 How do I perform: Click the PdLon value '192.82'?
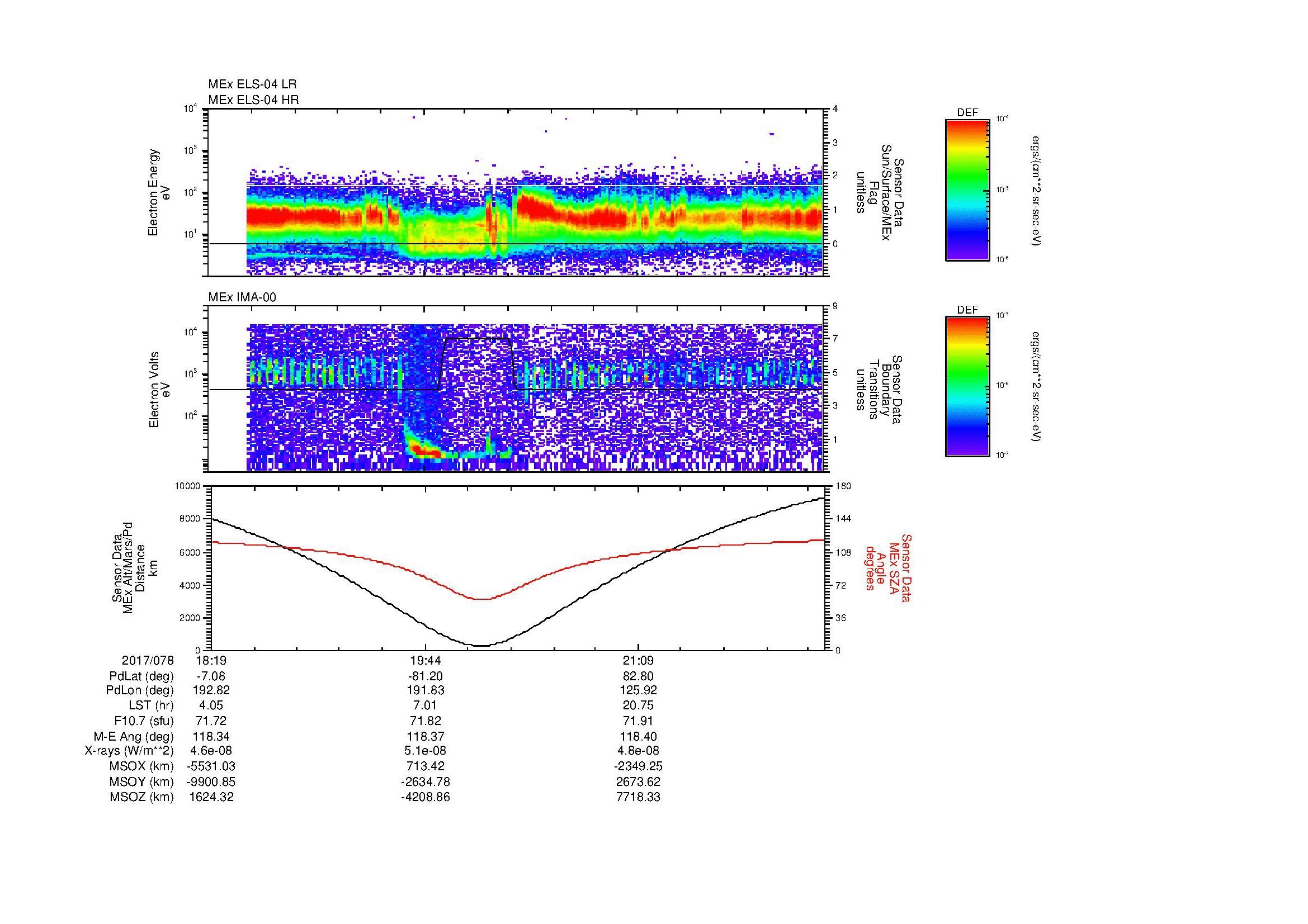211,690
